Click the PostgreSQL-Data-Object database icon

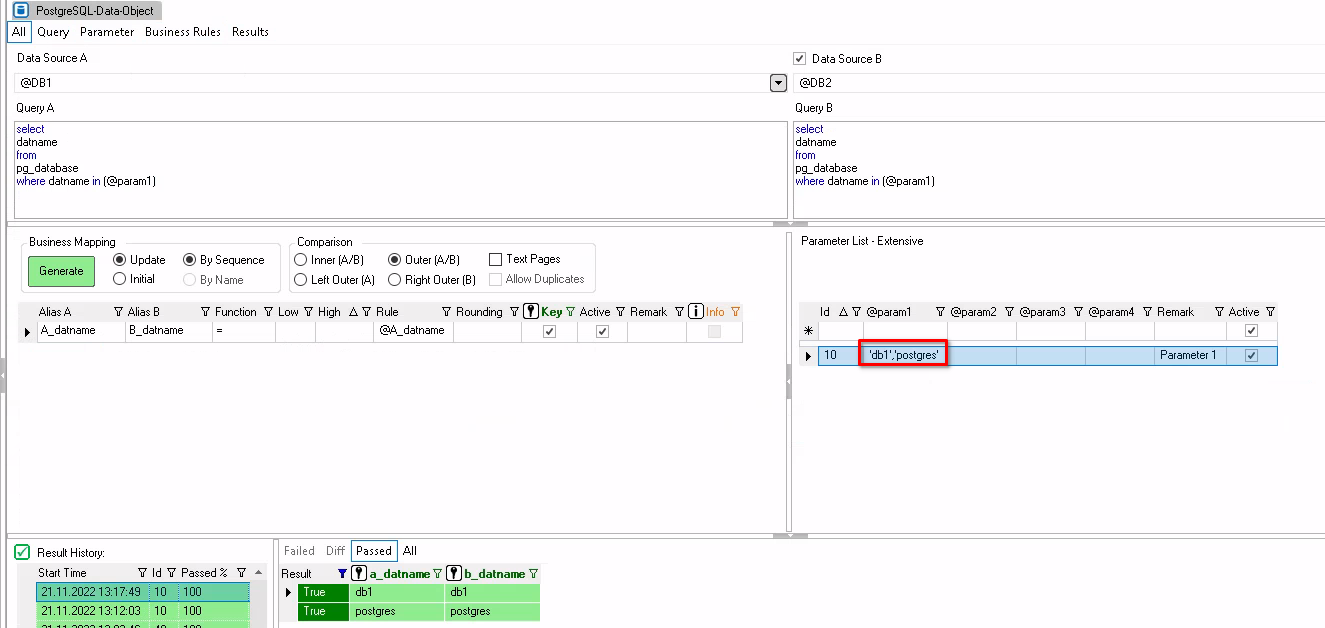[20, 10]
